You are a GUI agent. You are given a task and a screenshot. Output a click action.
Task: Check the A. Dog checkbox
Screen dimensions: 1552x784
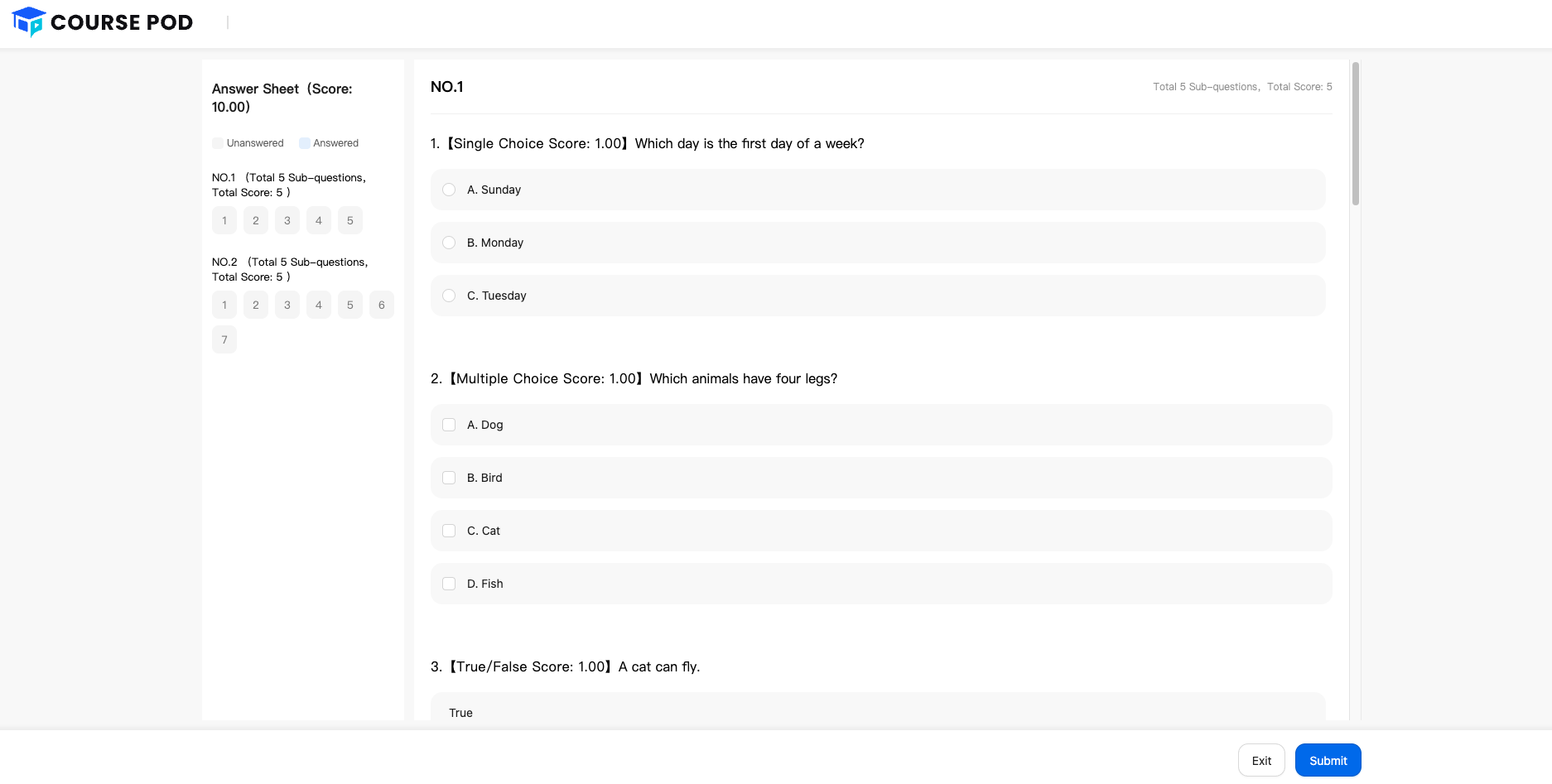click(449, 425)
